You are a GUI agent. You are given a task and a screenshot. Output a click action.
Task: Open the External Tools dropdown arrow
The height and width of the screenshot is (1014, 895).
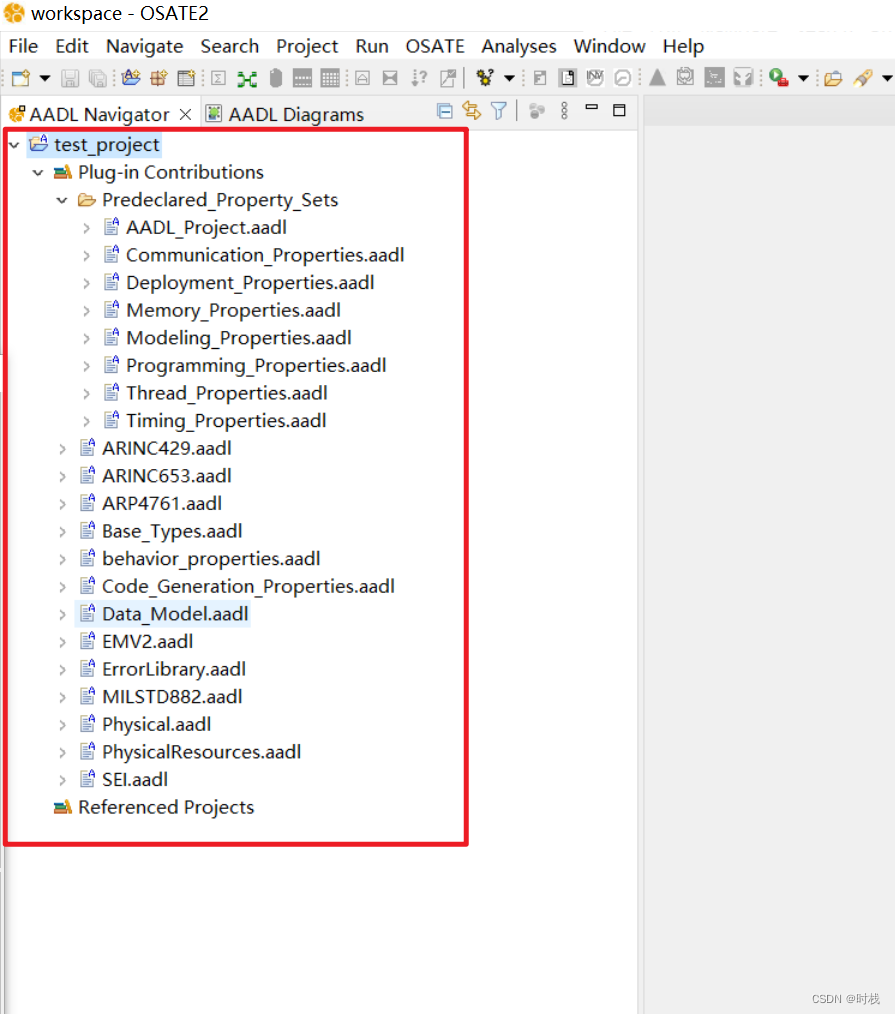click(803, 78)
